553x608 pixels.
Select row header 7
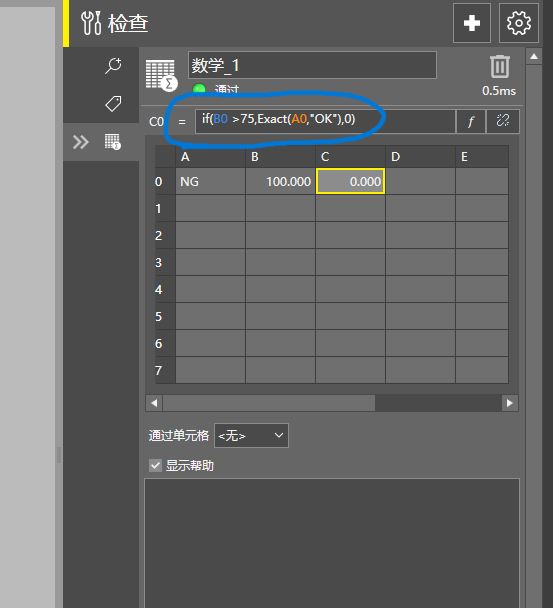pyautogui.click(x=165, y=370)
